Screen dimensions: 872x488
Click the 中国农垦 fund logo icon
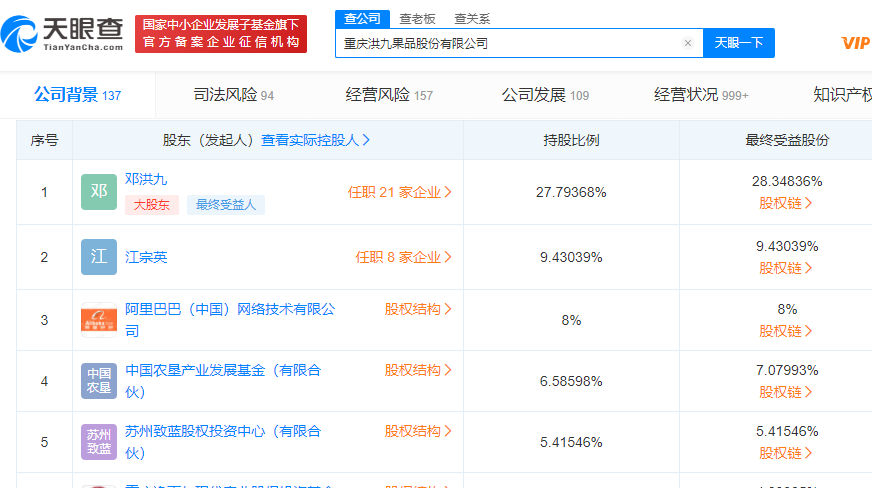click(x=99, y=381)
